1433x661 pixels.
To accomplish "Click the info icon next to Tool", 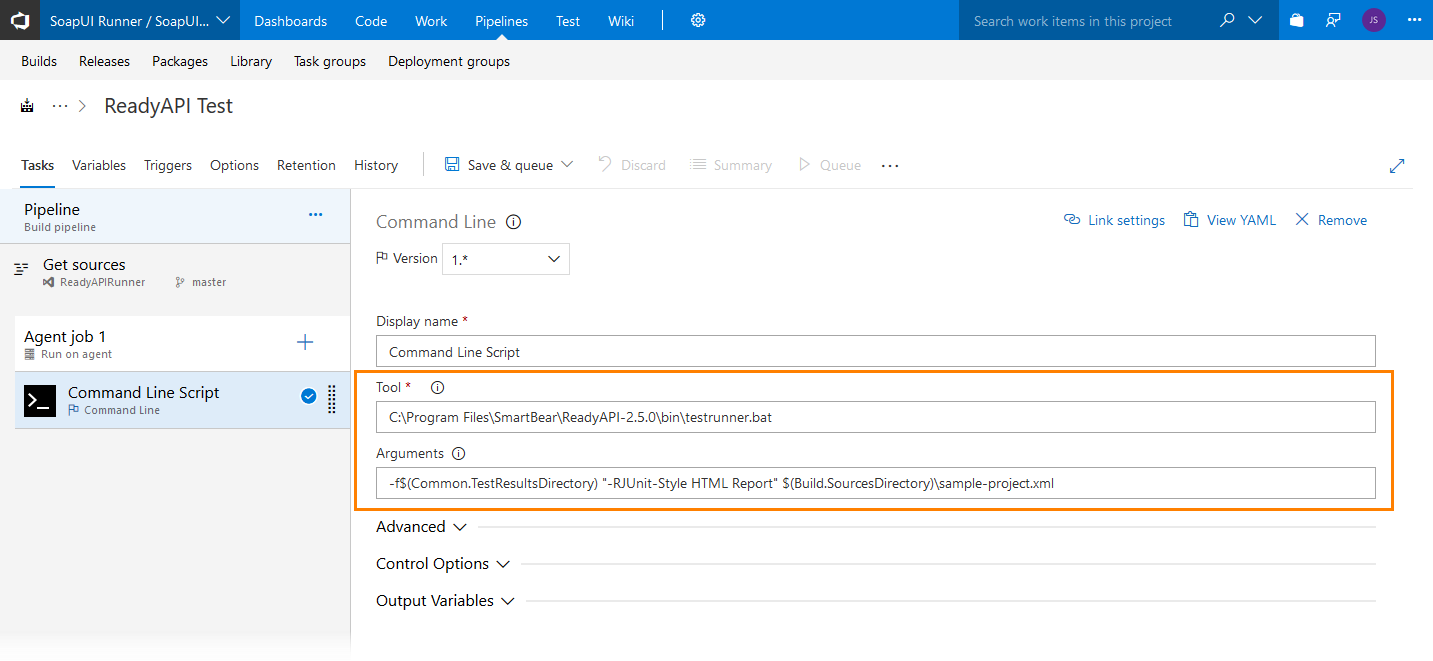I will [x=437, y=387].
